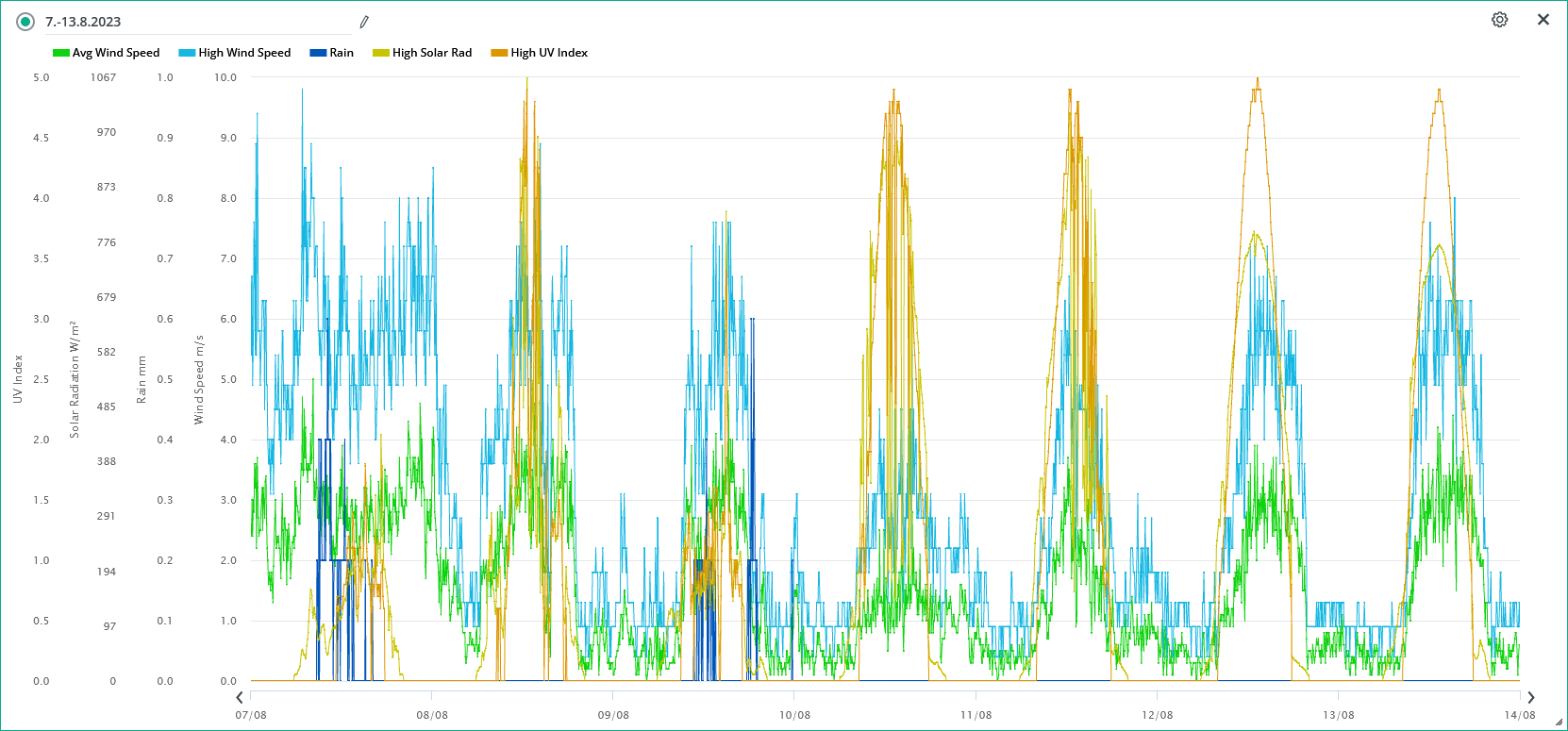
Task: Click the High Solar Rad legend label
Action: (x=431, y=53)
